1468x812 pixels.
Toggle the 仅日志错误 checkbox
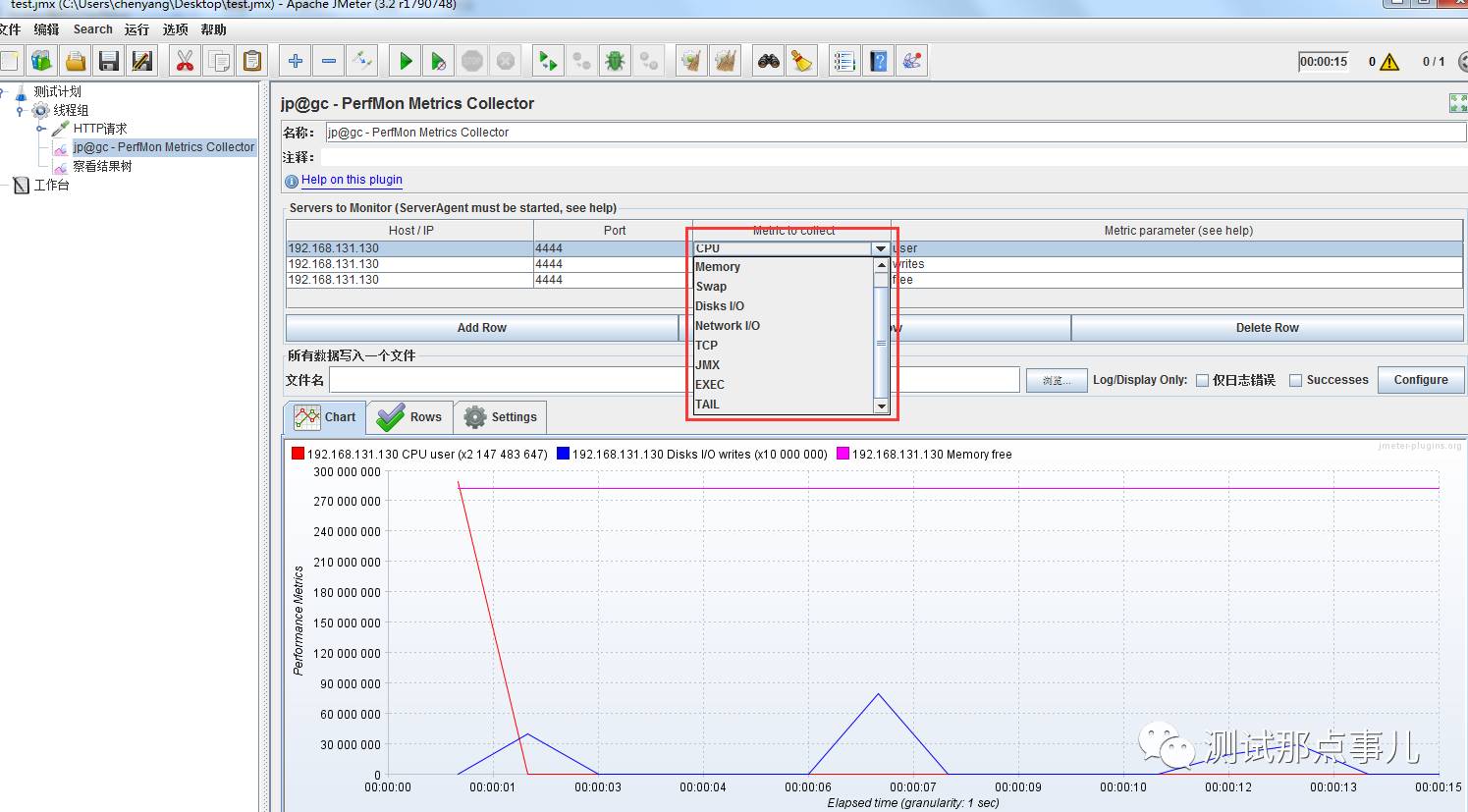tap(1202, 381)
